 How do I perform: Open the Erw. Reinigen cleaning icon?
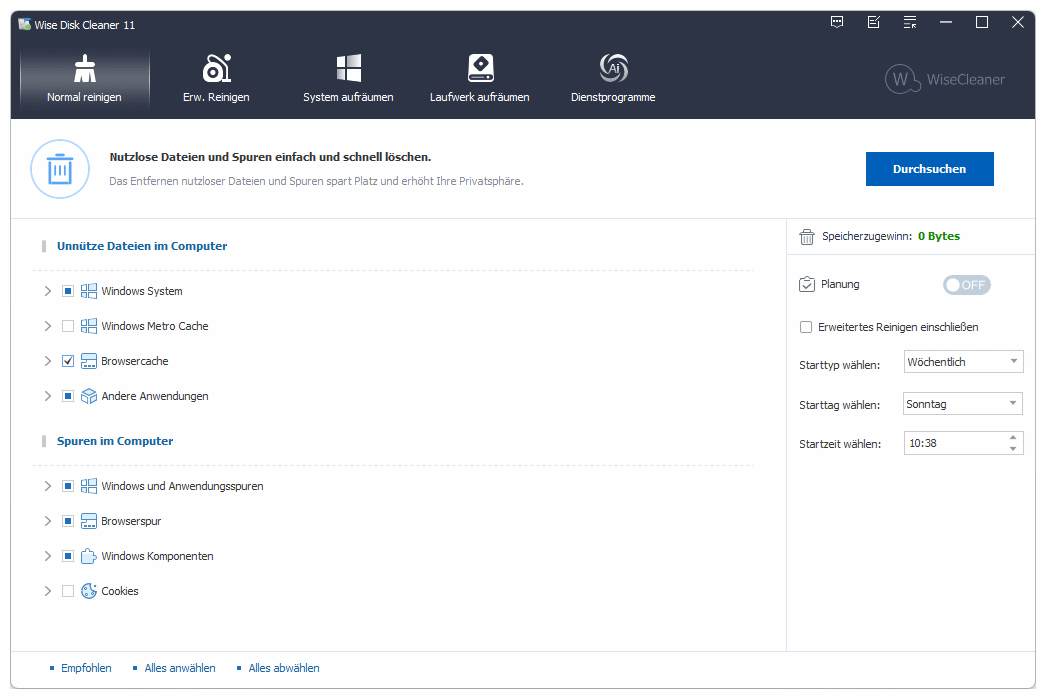pyautogui.click(x=216, y=69)
